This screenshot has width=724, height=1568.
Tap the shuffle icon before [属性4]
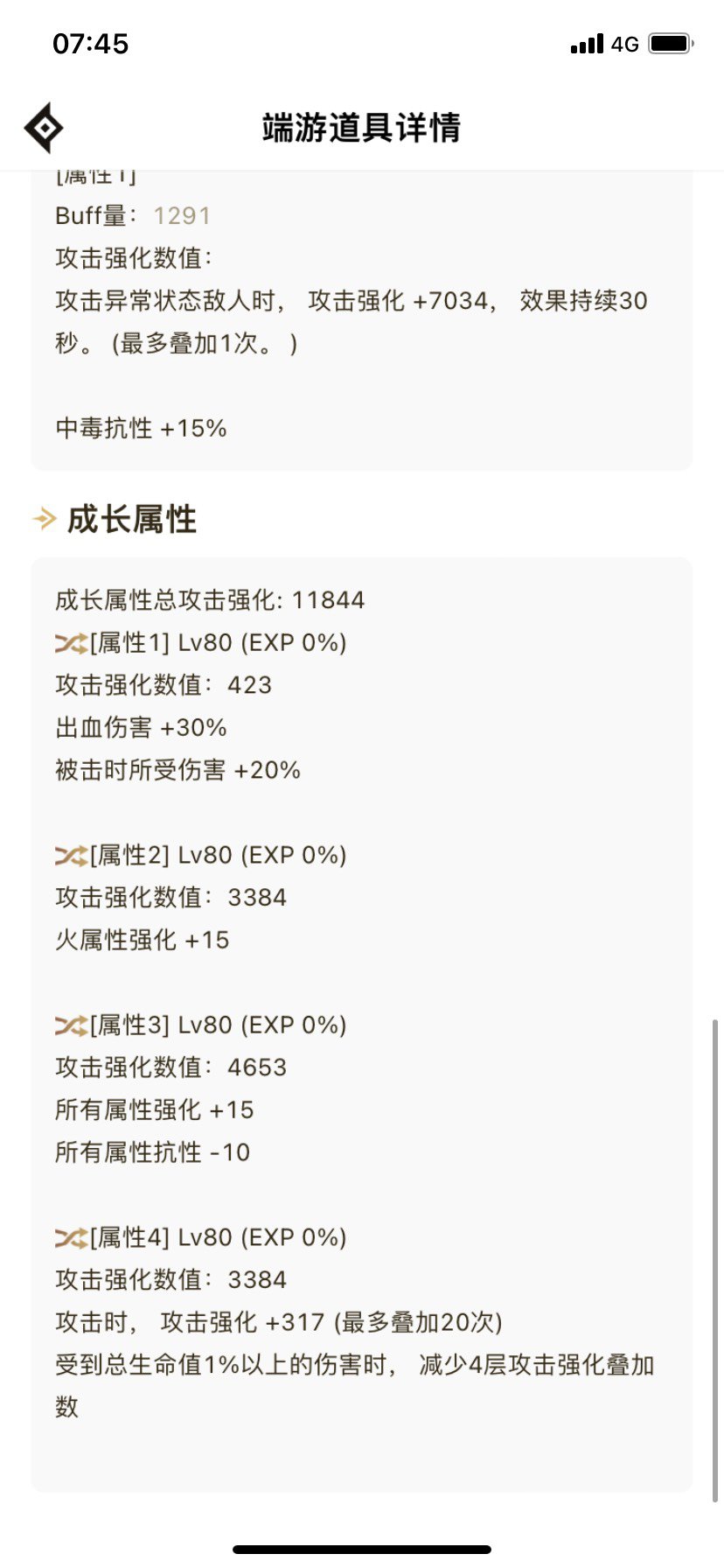68,1237
